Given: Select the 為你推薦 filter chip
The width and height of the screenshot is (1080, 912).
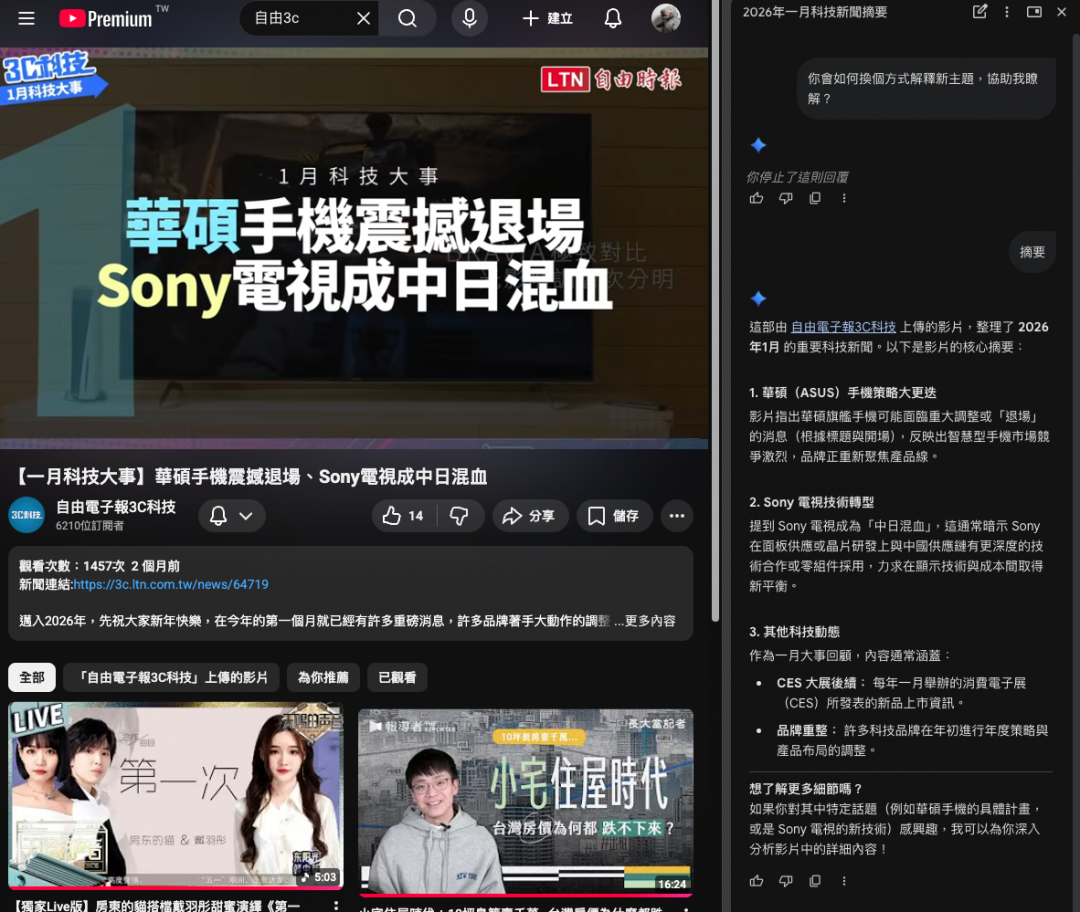Looking at the screenshot, I should click(323, 678).
